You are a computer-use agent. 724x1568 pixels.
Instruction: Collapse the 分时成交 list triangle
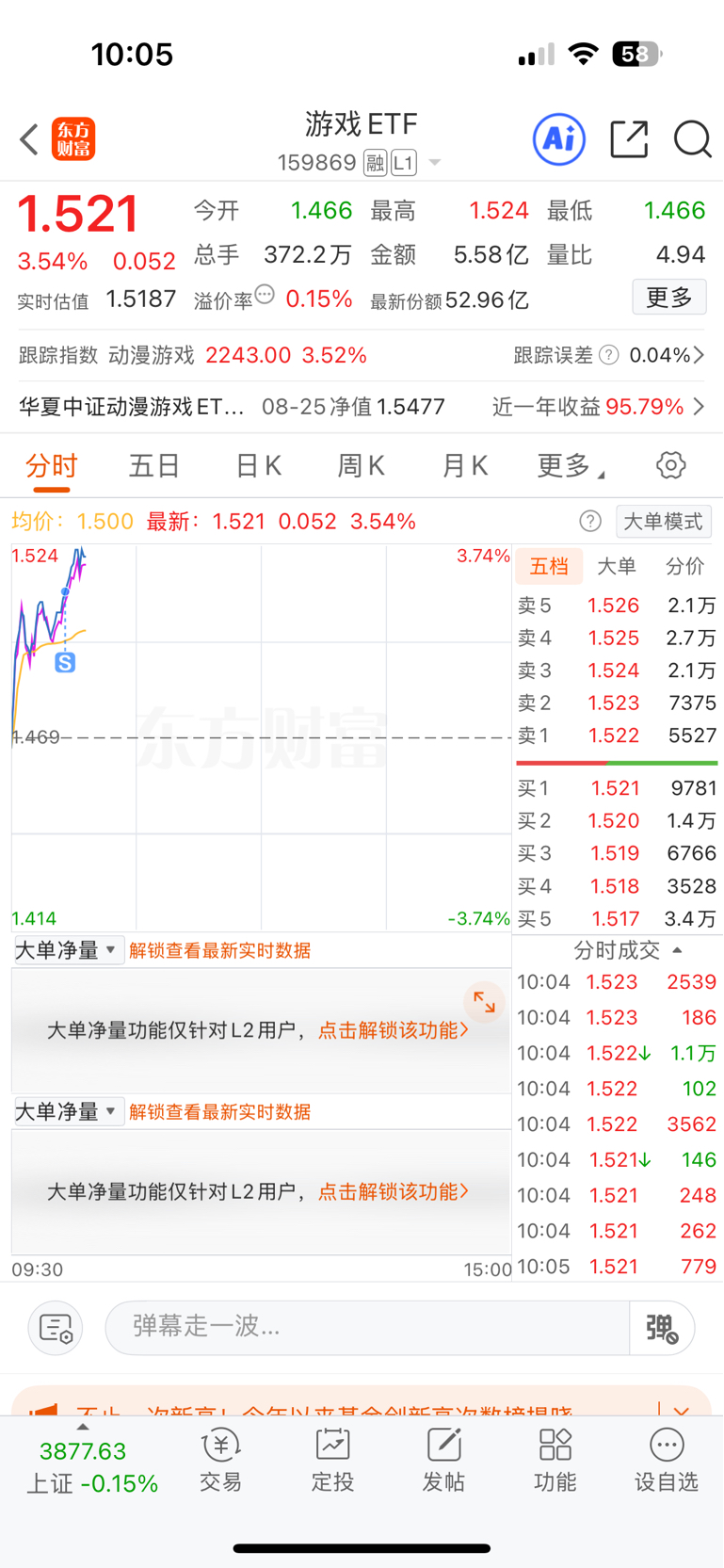click(677, 950)
